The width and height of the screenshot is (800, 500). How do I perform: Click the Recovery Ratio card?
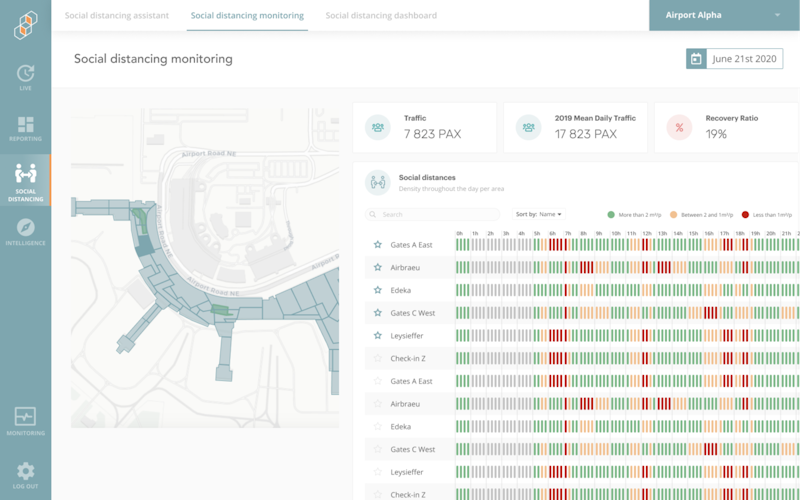(x=729, y=127)
